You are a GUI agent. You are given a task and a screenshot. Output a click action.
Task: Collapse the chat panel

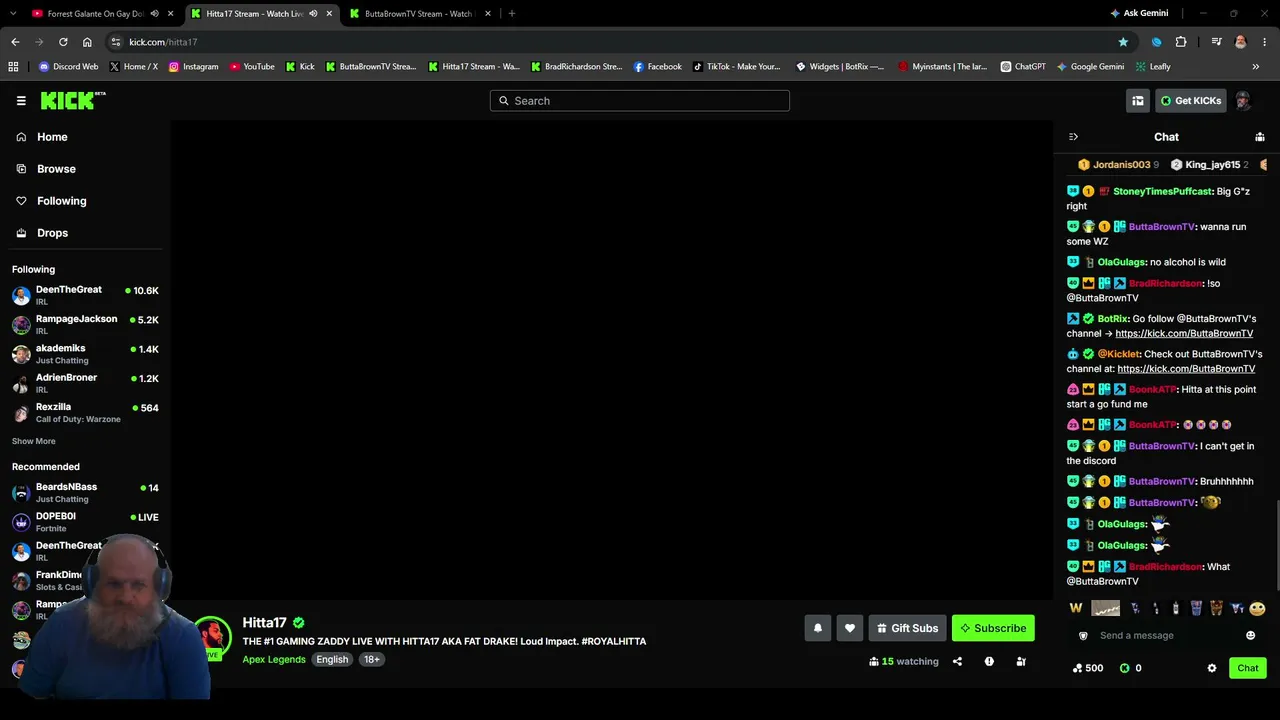[x=1073, y=137]
